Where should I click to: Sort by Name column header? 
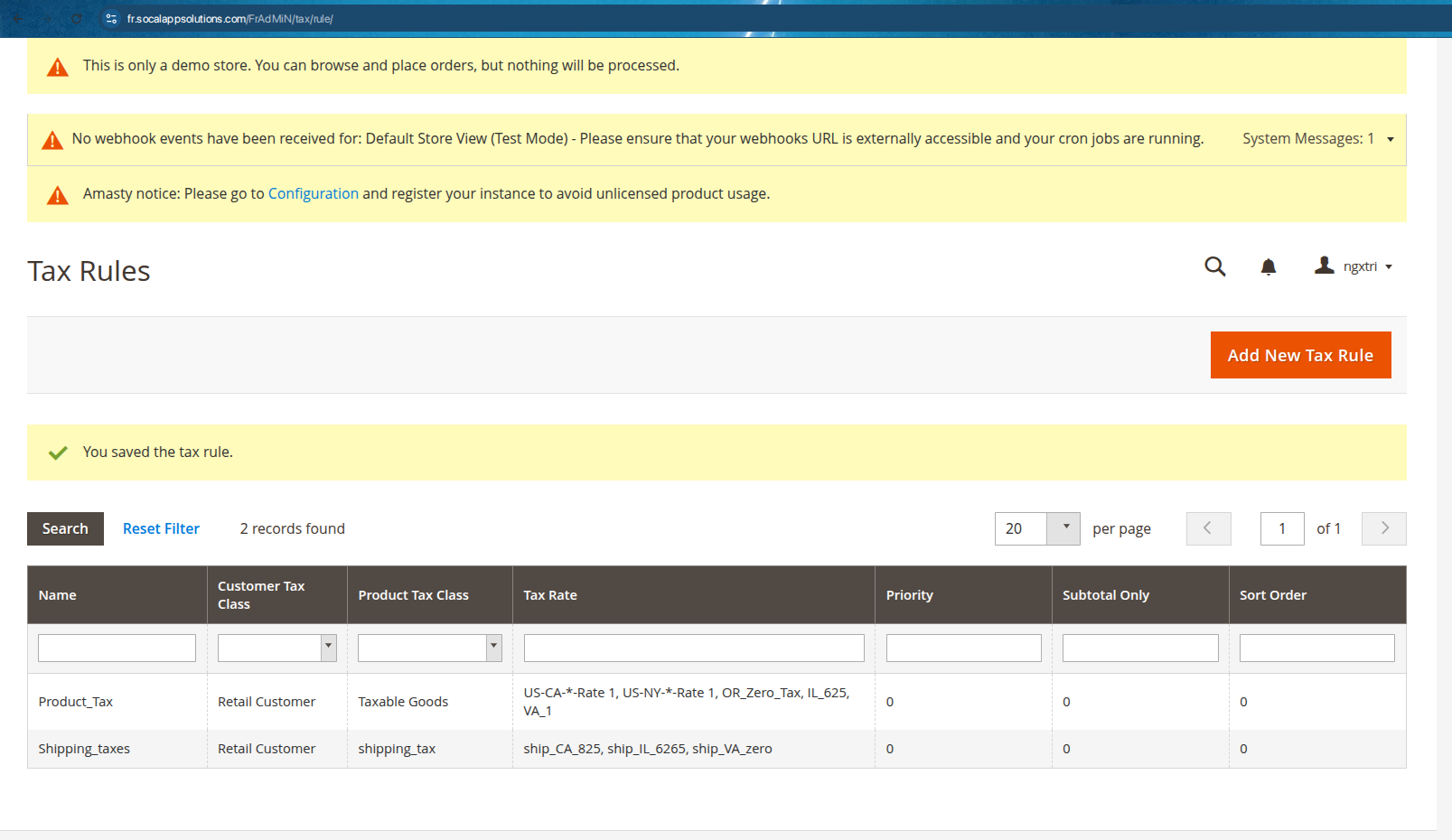click(x=58, y=595)
